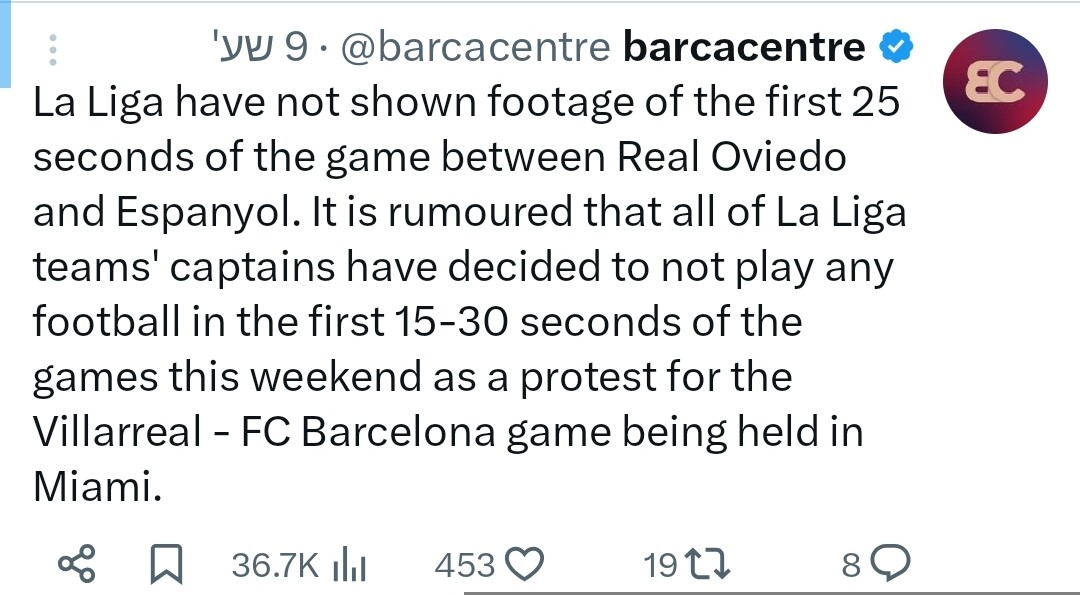Screen dimensions: 1080x595
Task: Click the blue verified badge
Action: click(893, 47)
